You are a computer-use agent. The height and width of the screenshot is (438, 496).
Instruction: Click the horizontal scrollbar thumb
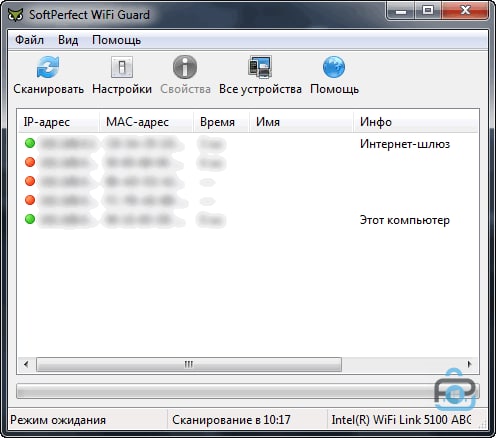[189, 364]
